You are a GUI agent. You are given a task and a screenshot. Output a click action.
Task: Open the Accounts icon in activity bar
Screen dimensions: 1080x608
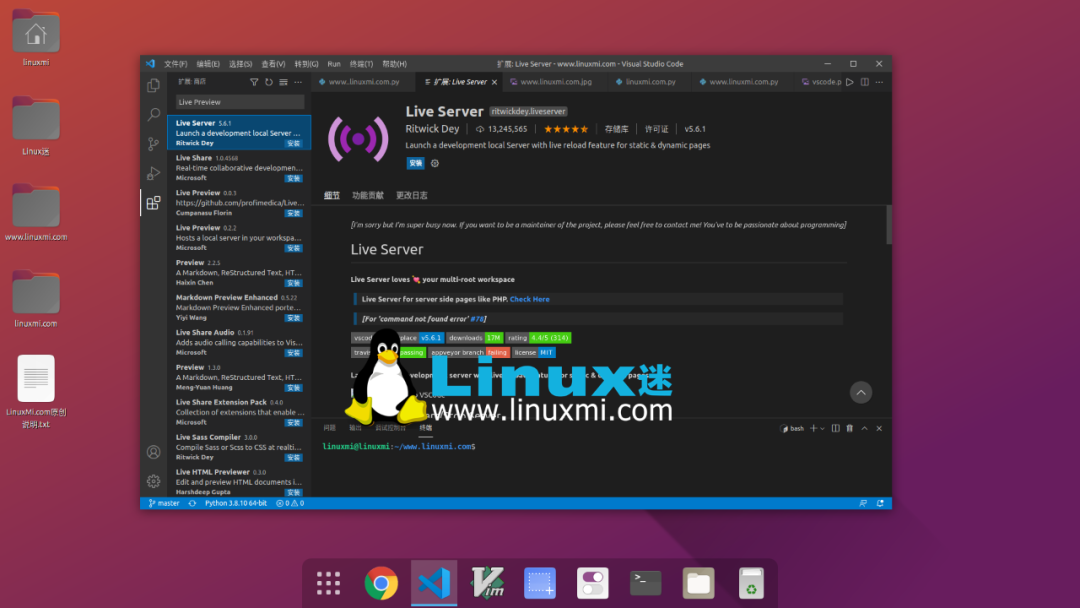(x=153, y=453)
